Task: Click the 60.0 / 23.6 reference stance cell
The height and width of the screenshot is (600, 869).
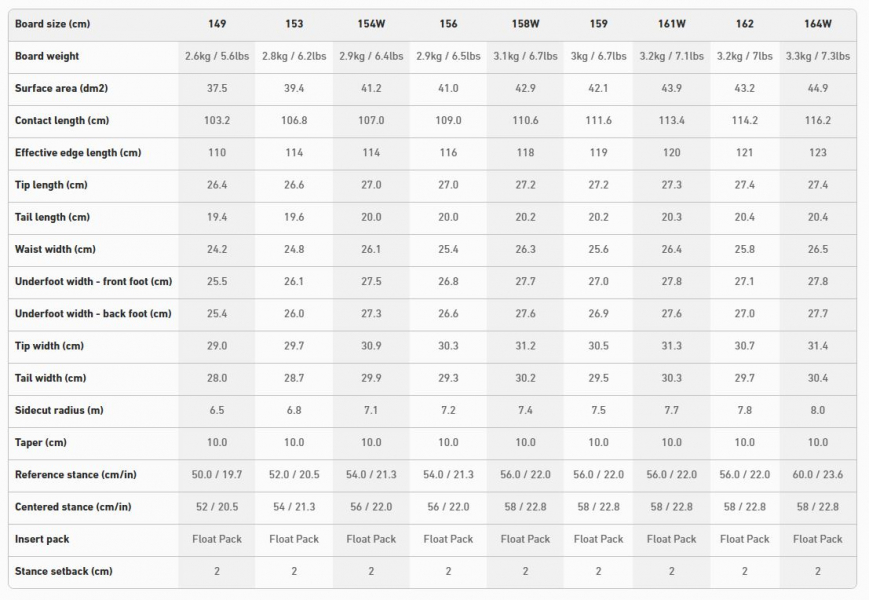Action: point(817,475)
